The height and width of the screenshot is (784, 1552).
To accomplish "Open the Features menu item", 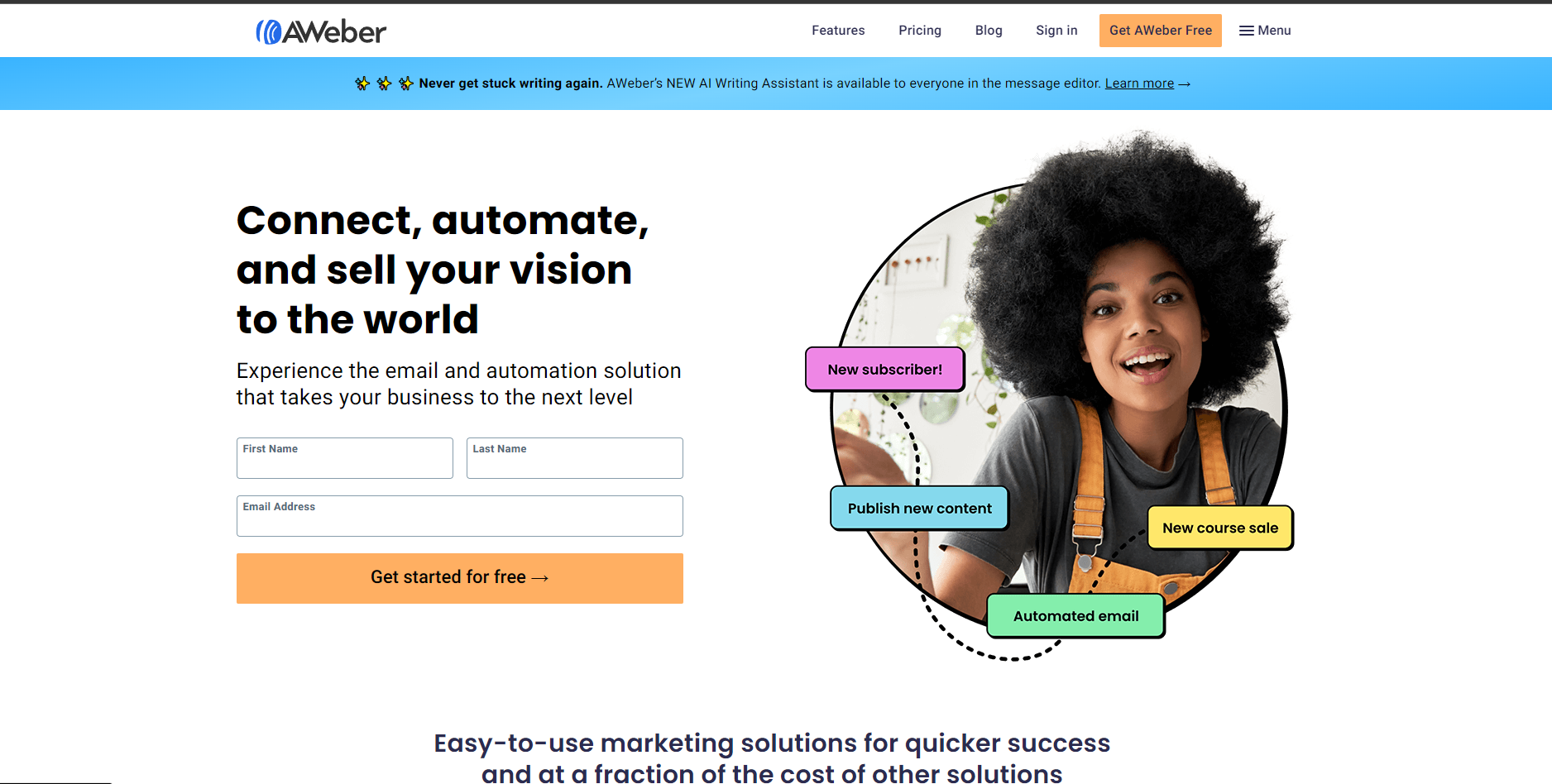I will pos(838,31).
